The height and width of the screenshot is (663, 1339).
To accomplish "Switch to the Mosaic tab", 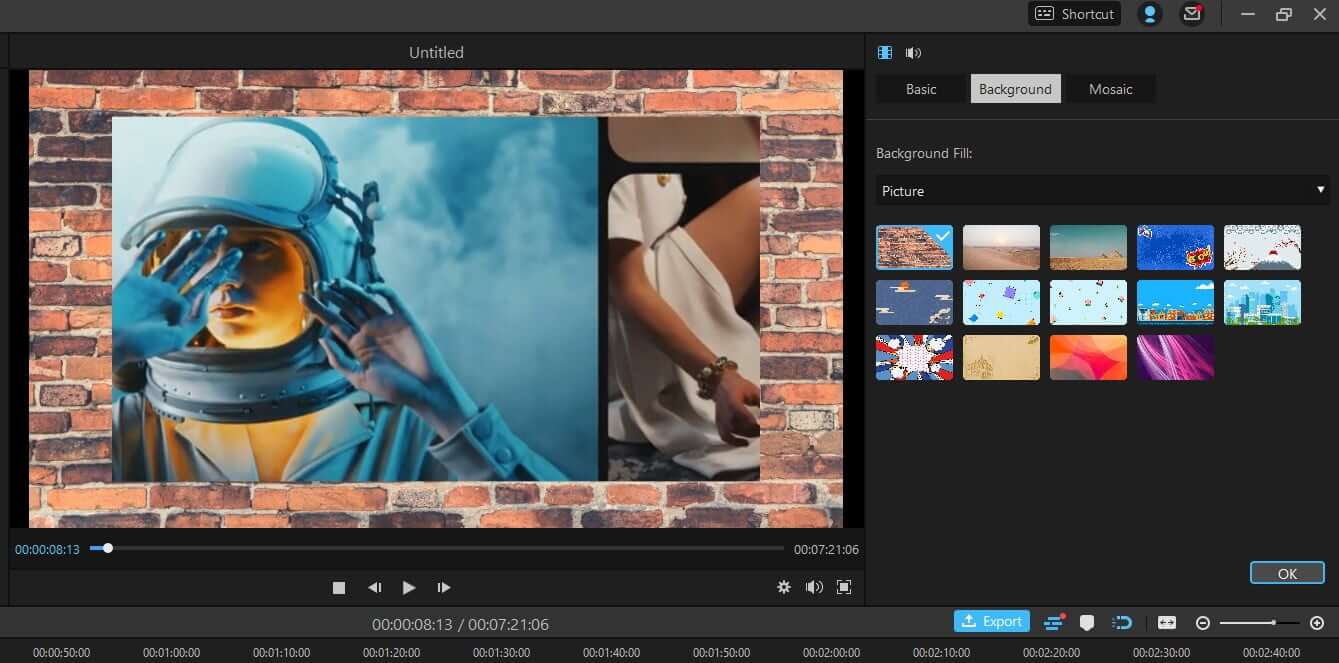I will (1110, 88).
